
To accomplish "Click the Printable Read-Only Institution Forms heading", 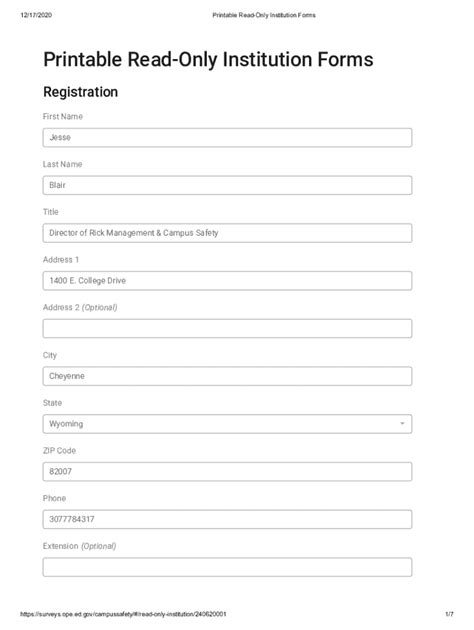I will (x=208, y=59).
